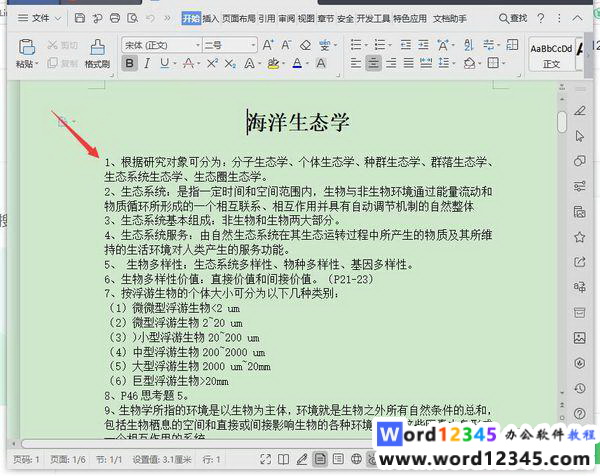Click the Undo arrow icon
This screenshot has height=476, width=600.
click(x=150, y=18)
